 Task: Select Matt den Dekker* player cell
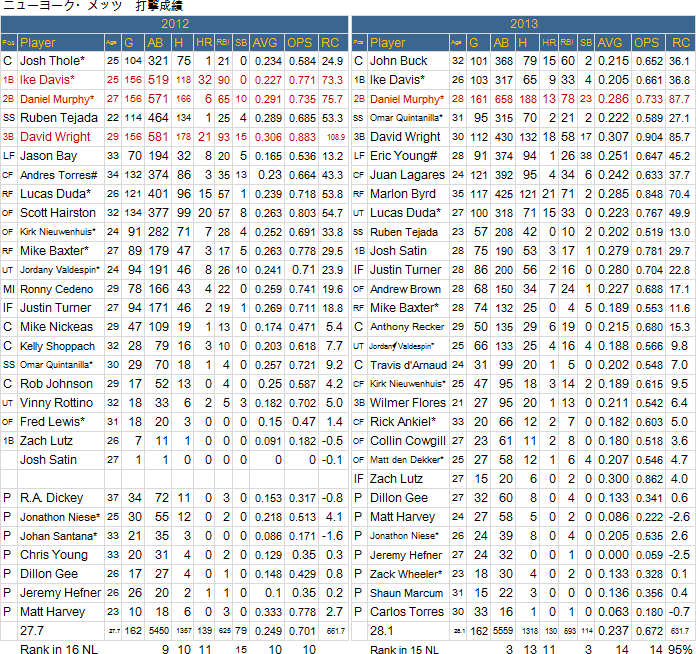pyautogui.click(x=407, y=460)
